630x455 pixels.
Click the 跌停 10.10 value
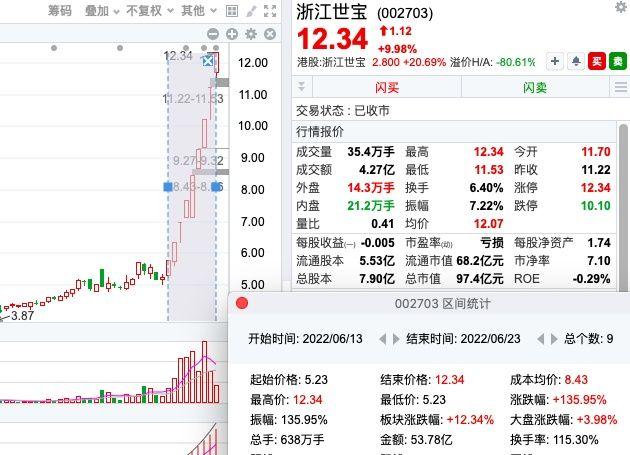[x=595, y=206]
